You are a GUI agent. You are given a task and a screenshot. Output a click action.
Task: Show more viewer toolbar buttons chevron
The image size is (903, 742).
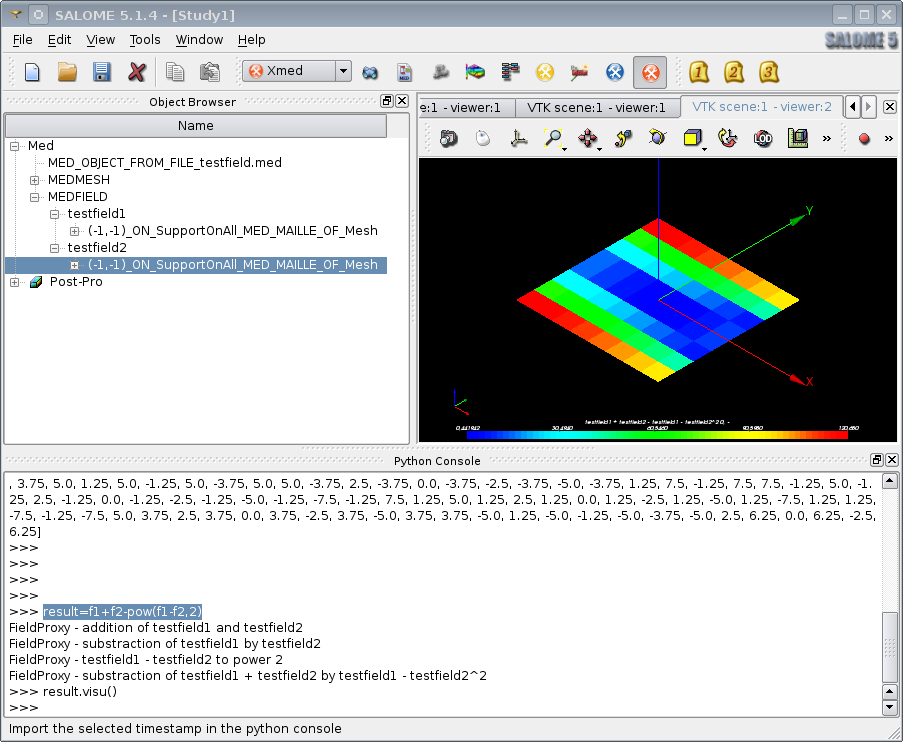click(x=827, y=138)
